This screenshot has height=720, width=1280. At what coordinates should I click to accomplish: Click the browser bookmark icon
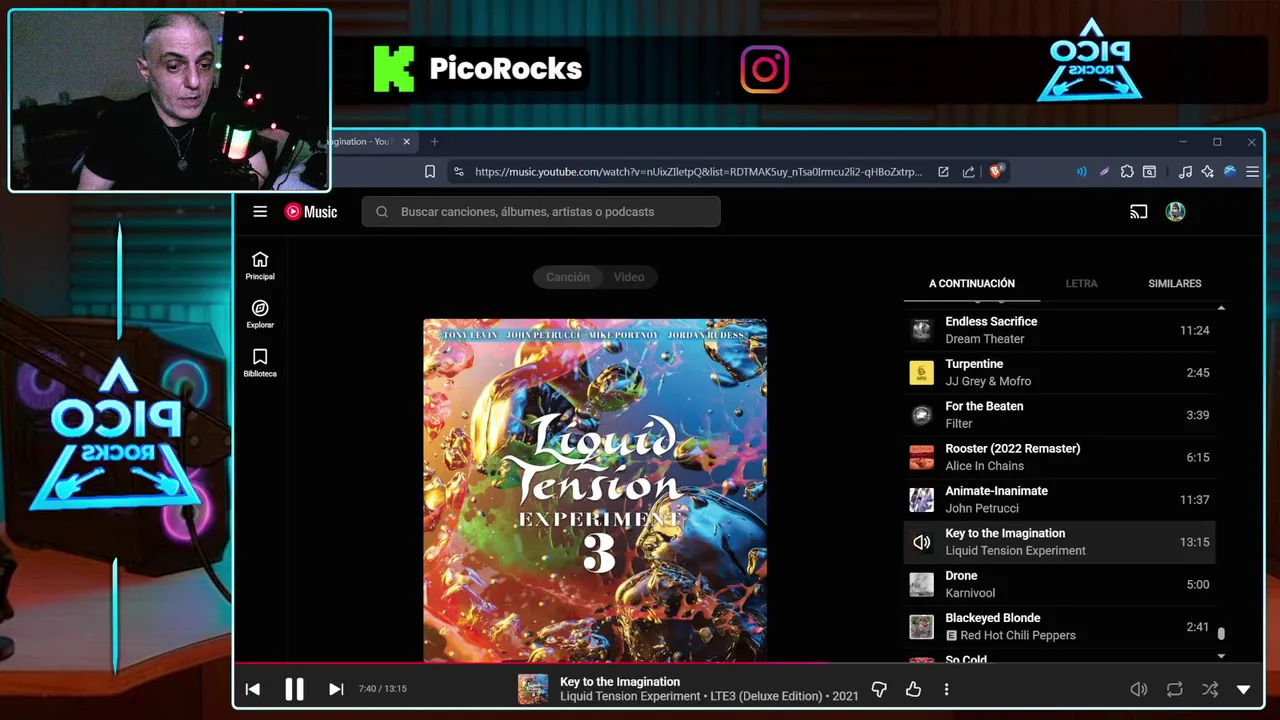click(x=430, y=172)
